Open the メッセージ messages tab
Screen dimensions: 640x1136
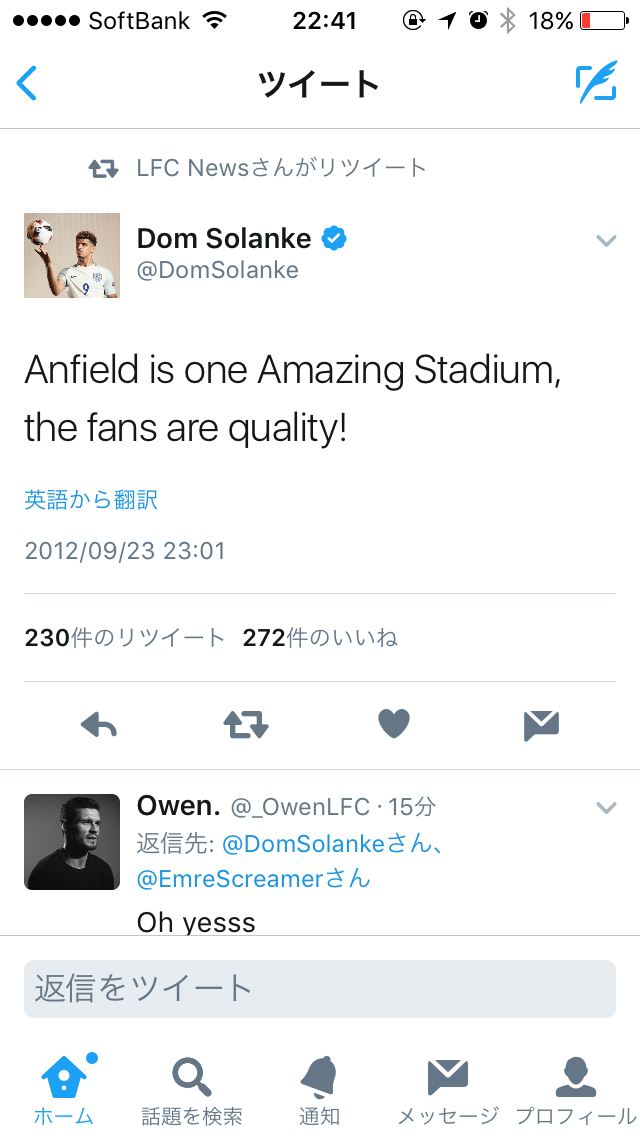[448, 1088]
